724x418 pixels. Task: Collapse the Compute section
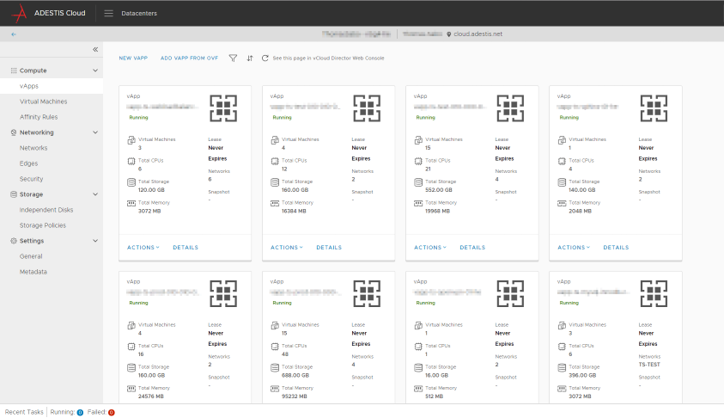96,71
